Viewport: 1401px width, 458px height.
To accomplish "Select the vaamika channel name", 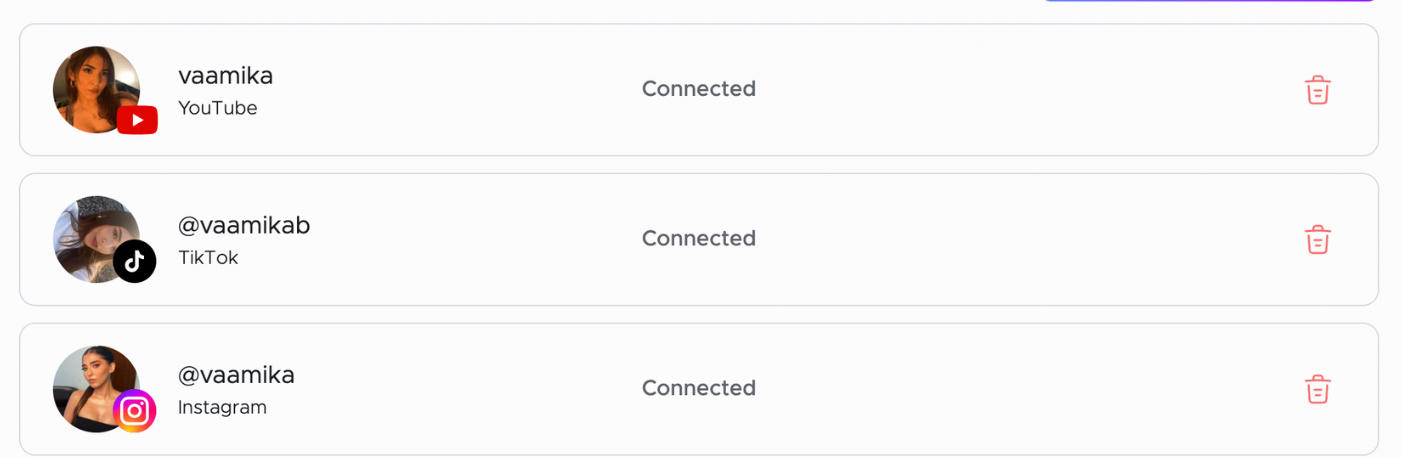I will tap(225, 76).
